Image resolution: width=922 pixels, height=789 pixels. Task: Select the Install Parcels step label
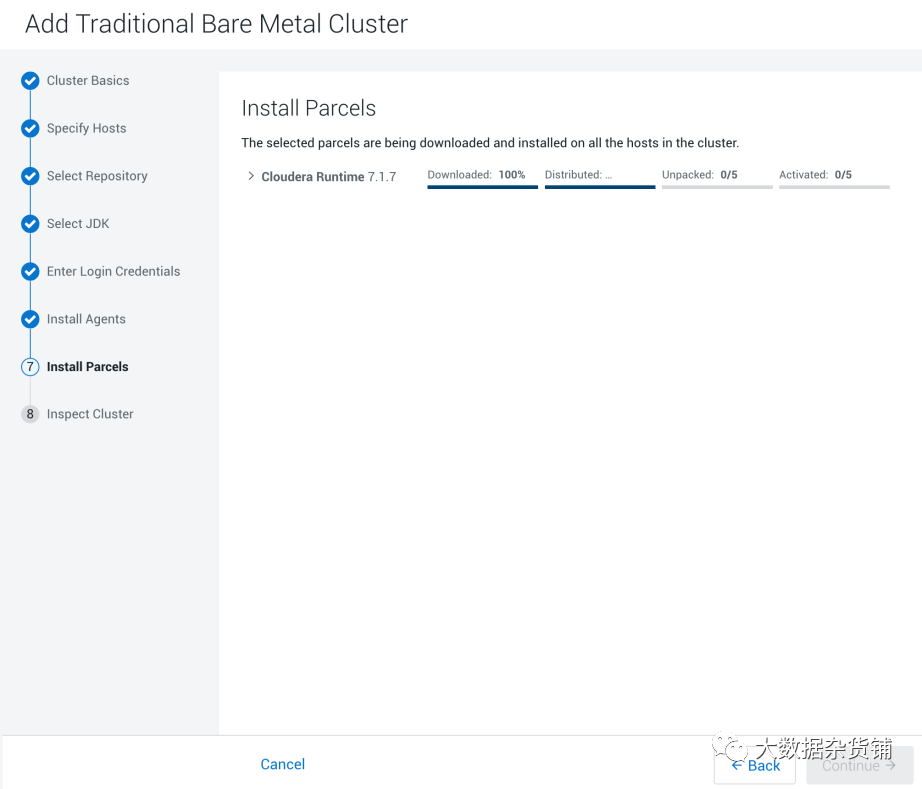tap(88, 367)
